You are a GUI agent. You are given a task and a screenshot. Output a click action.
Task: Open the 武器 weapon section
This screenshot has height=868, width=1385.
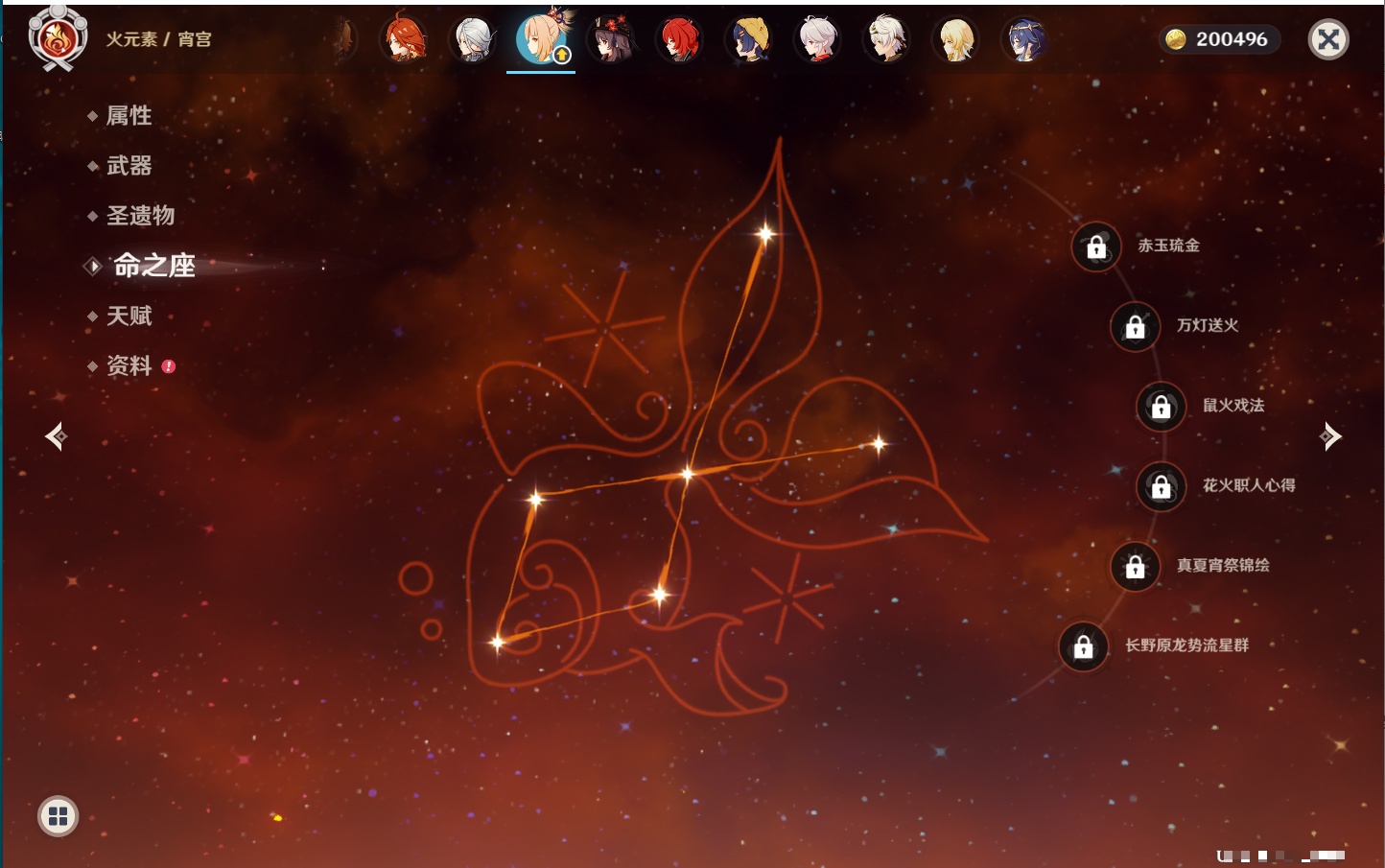click(129, 166)
